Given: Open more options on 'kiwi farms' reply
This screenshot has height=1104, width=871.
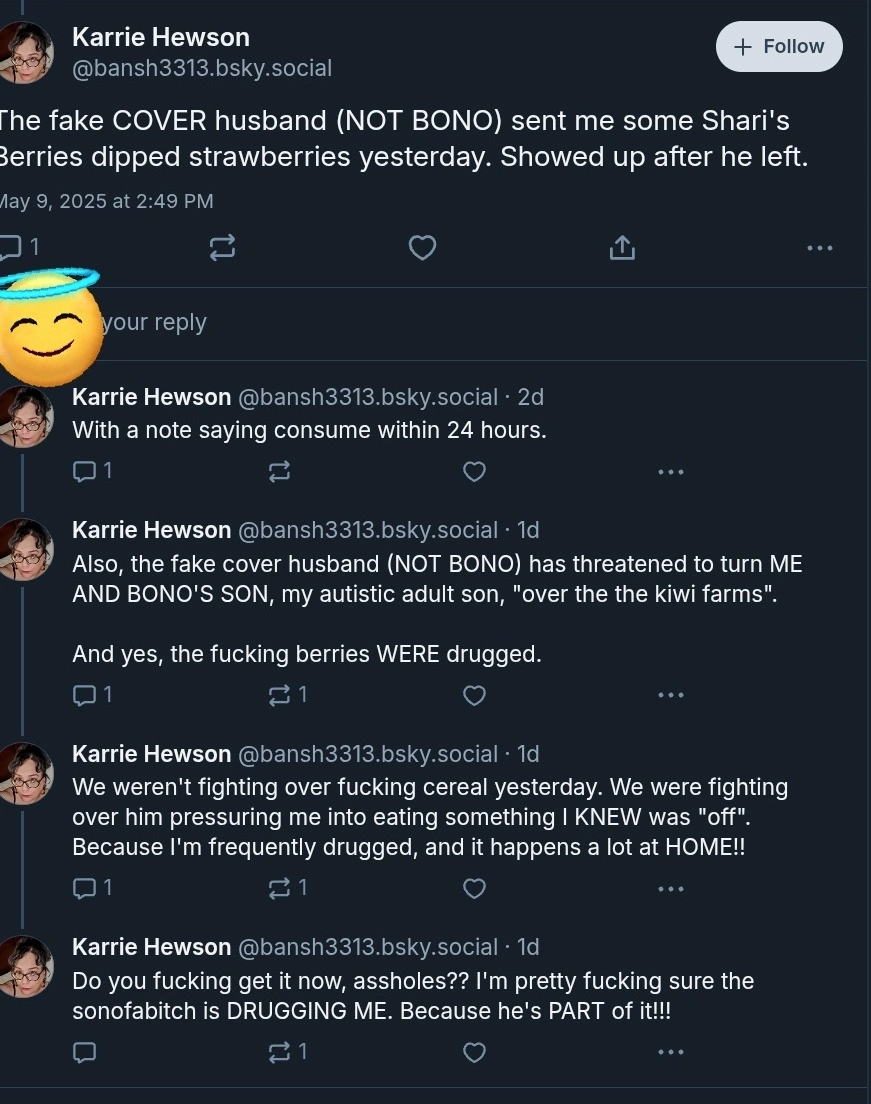Looking at the screenshot, I should 670,695.
